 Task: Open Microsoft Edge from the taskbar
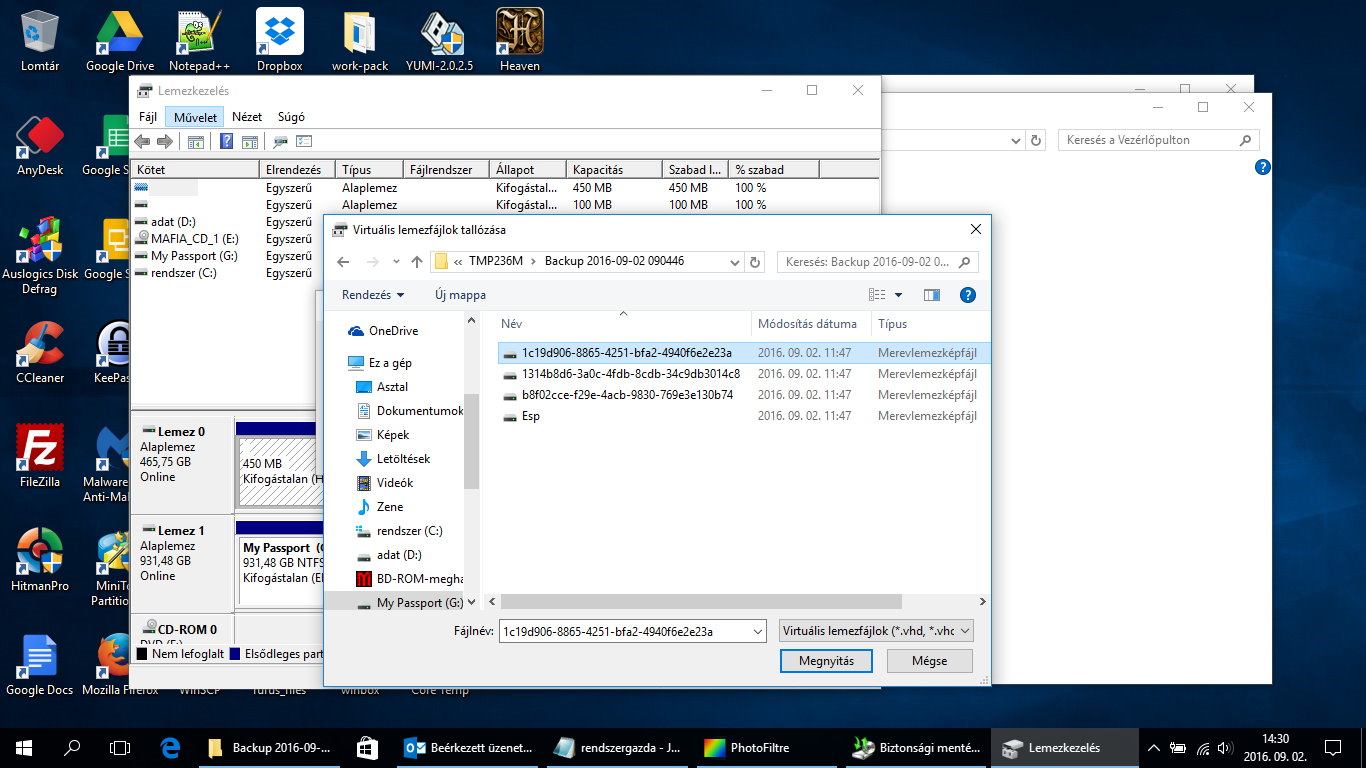170,748
